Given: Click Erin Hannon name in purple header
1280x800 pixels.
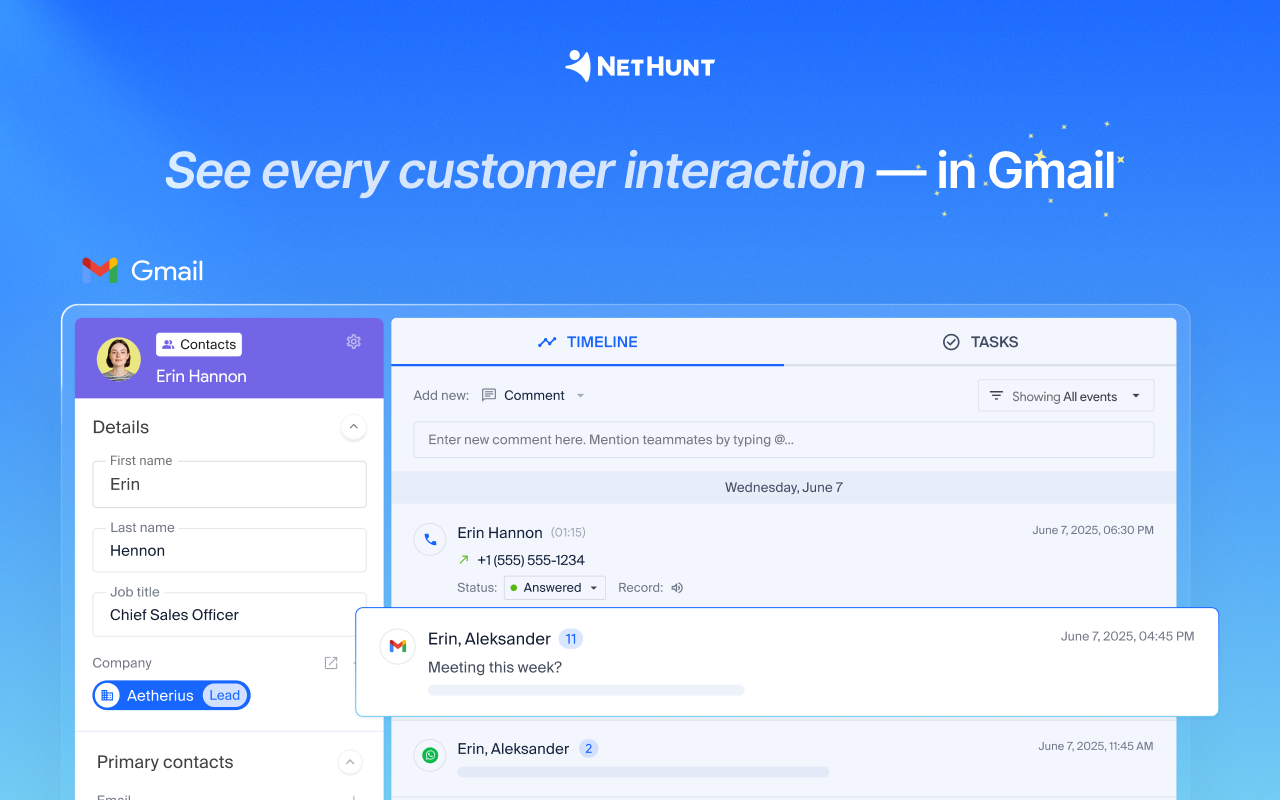Looking at the screenshot, I should [201, 376].
